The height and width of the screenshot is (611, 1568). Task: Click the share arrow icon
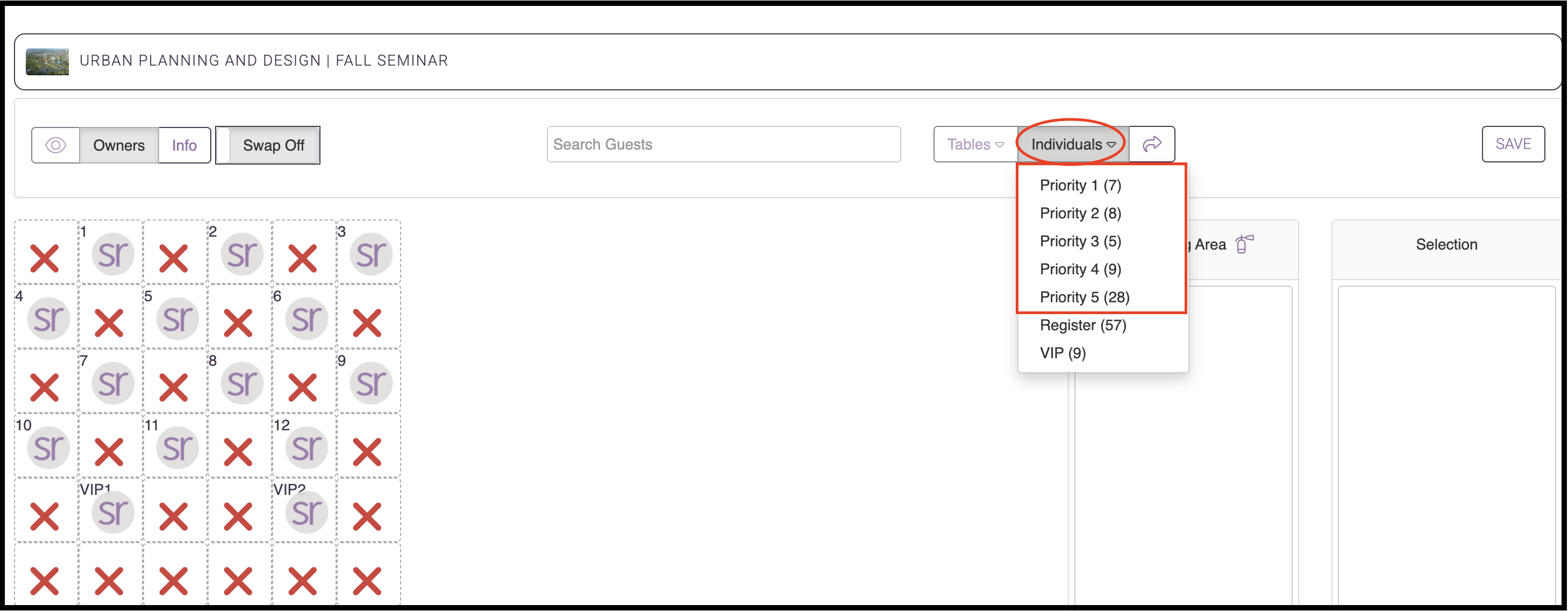(x=1152, y=144)
